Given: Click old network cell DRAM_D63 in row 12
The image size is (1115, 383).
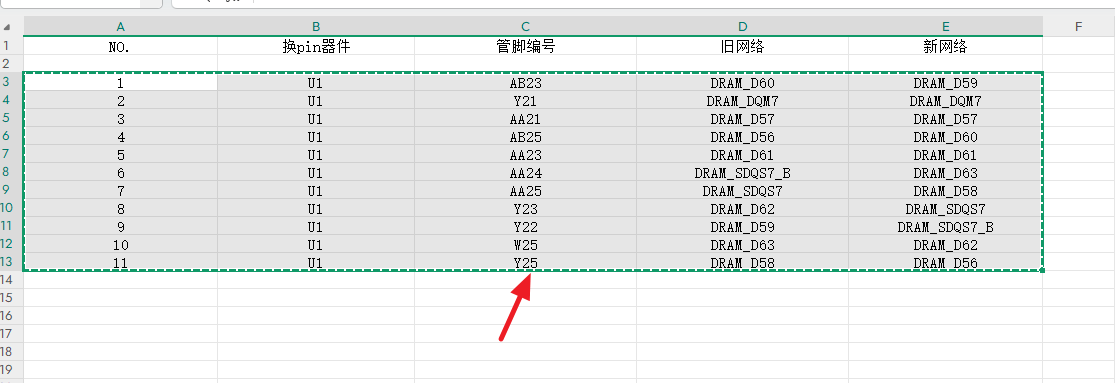Looking at the screenshot, I should [742, 245].
